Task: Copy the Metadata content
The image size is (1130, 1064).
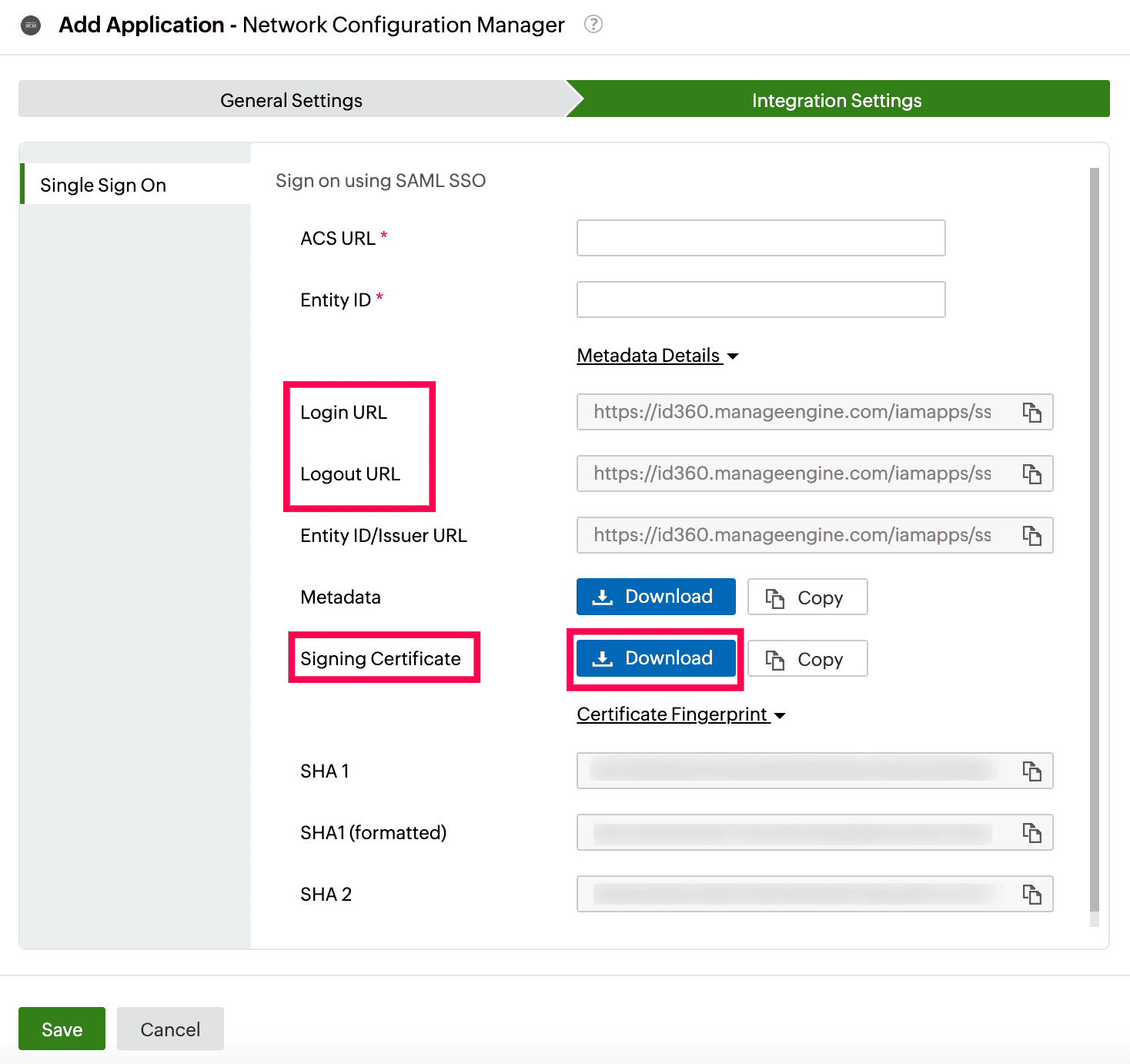Action: pos(807,597)
